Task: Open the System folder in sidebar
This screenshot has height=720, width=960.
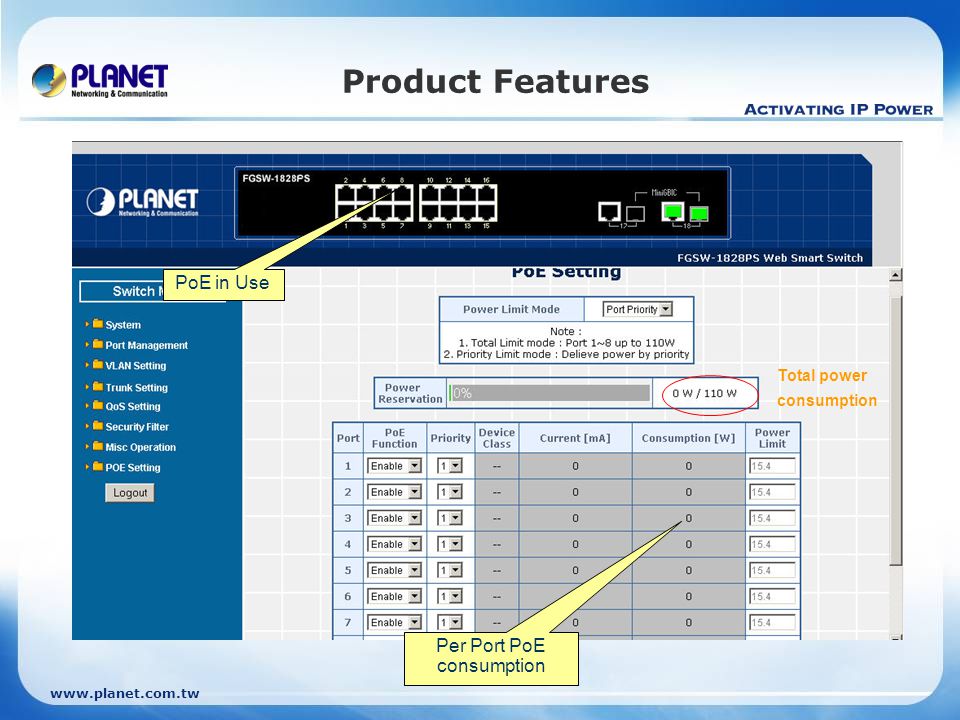Action: pos(122,325)
